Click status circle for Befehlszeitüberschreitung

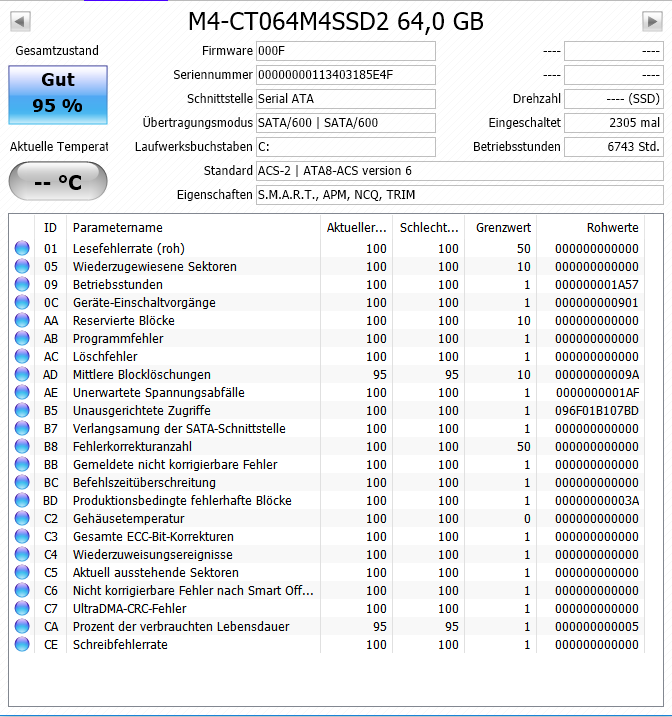(x=22, y=482)
